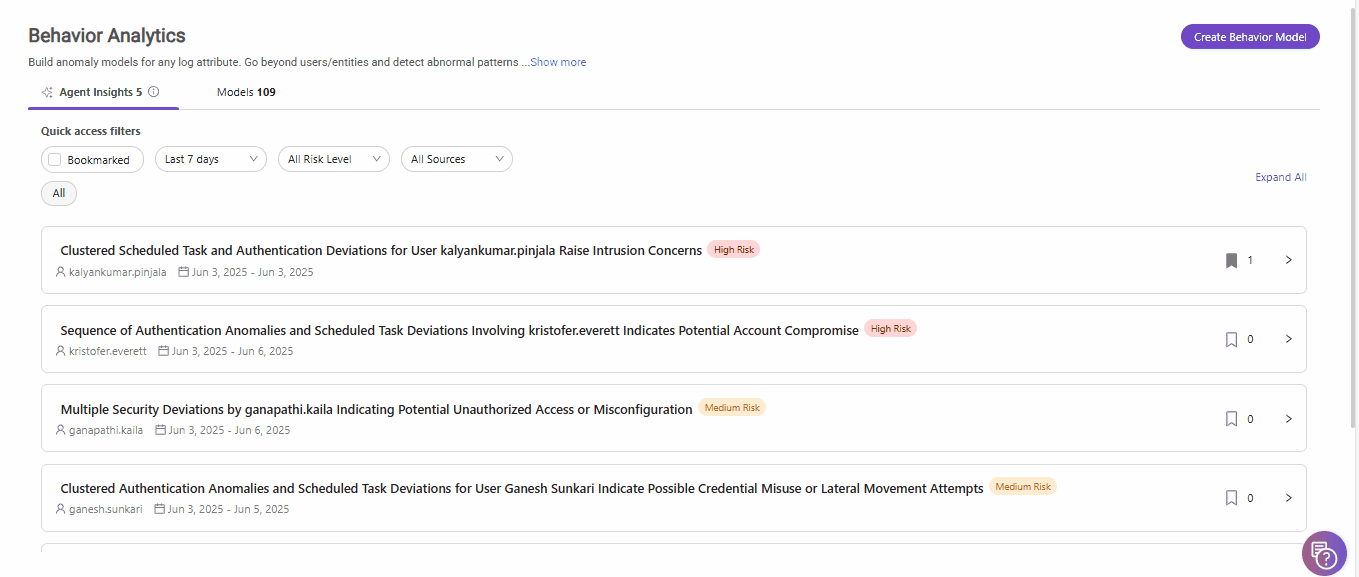This screenshot has width=1359, height=577.
Task: Bookmark the kristofer.everett account compromise insight
Action: coord(1231,339)
